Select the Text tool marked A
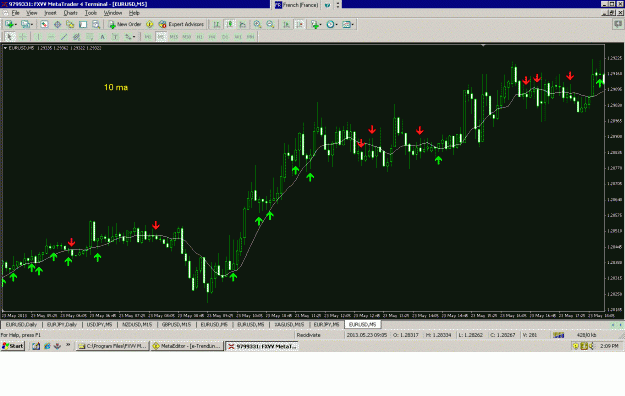 click(102, 37)
